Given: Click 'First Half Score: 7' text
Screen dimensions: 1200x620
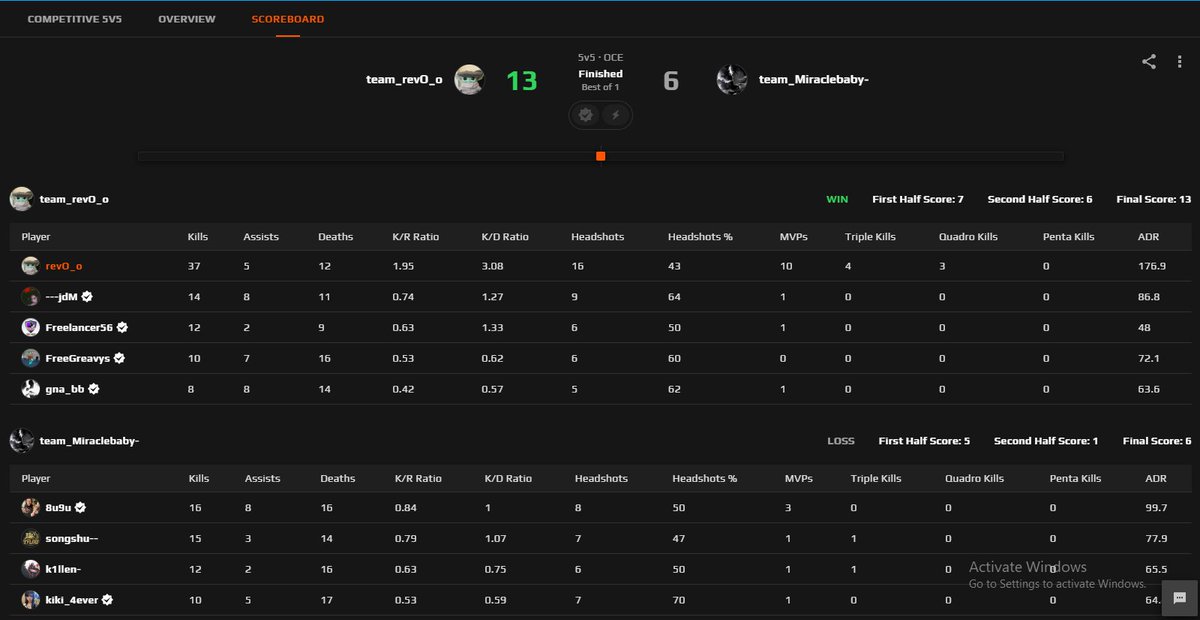Looking at the screenshot, I should coord(918,199).
